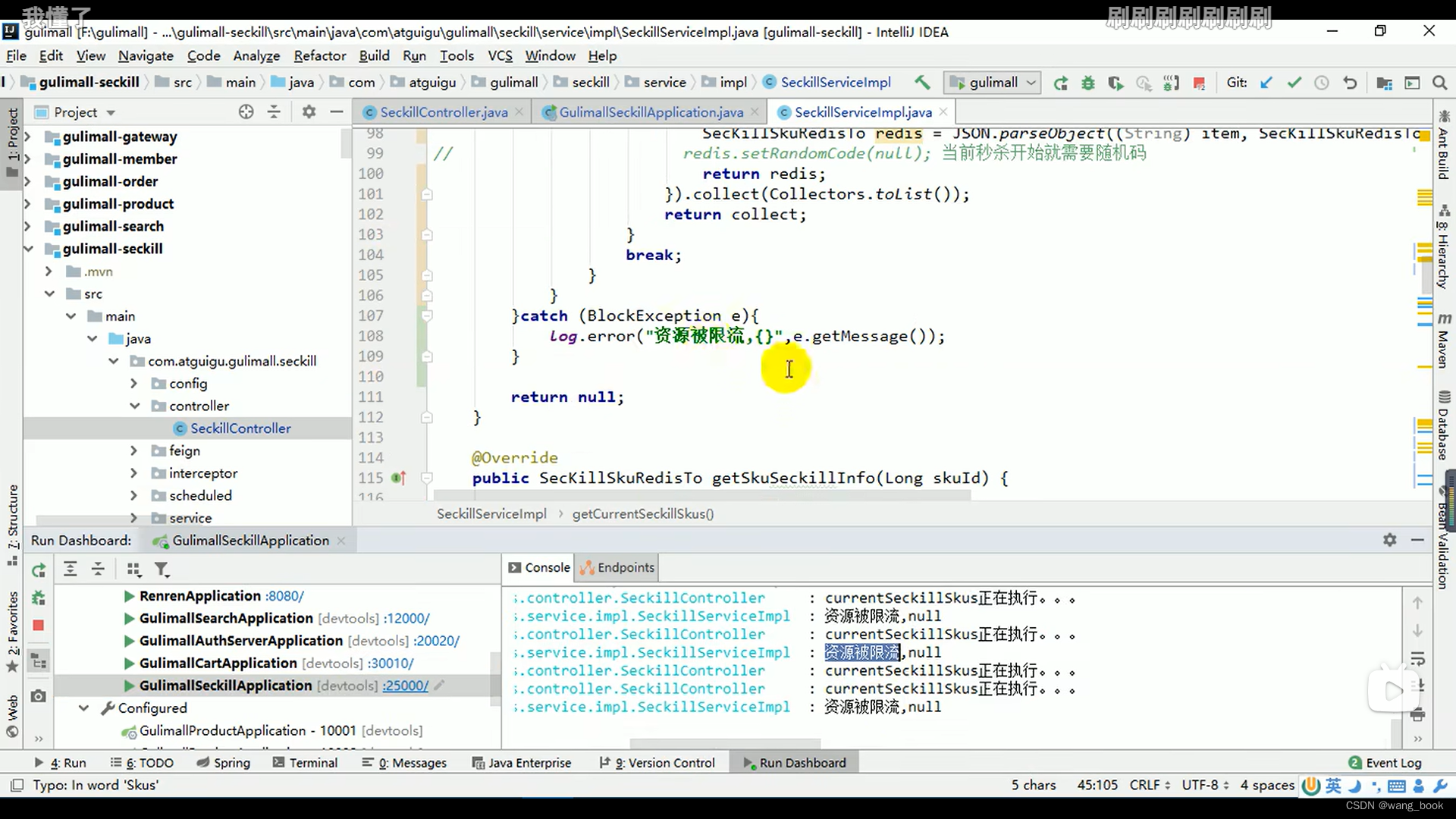The height and width of the screenshot is (819, 1456).
Task: Click the Git commit checkmark icon
Action: [x=1294, y=83]
